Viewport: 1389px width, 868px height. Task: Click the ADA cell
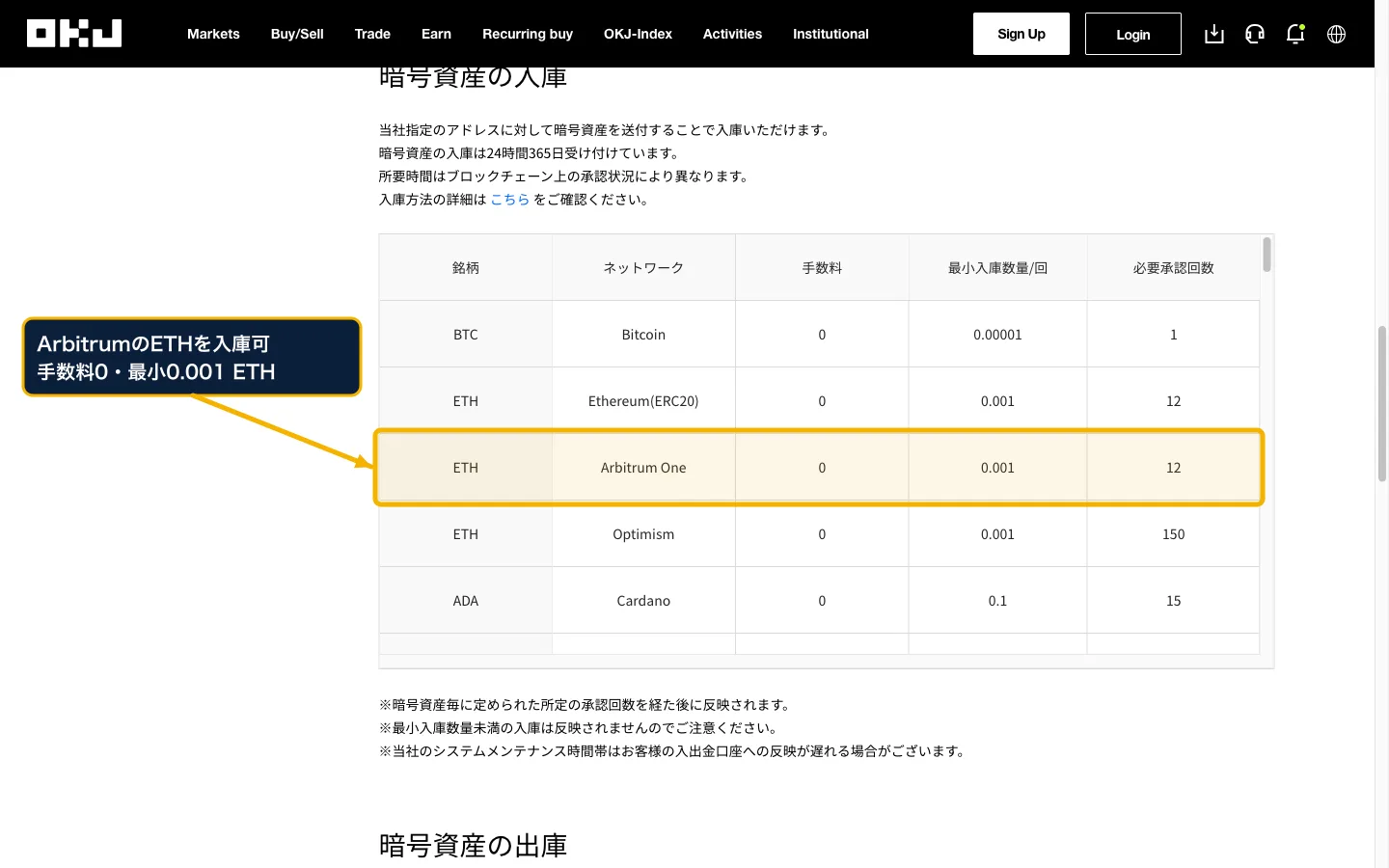click(x=466, y=601)
